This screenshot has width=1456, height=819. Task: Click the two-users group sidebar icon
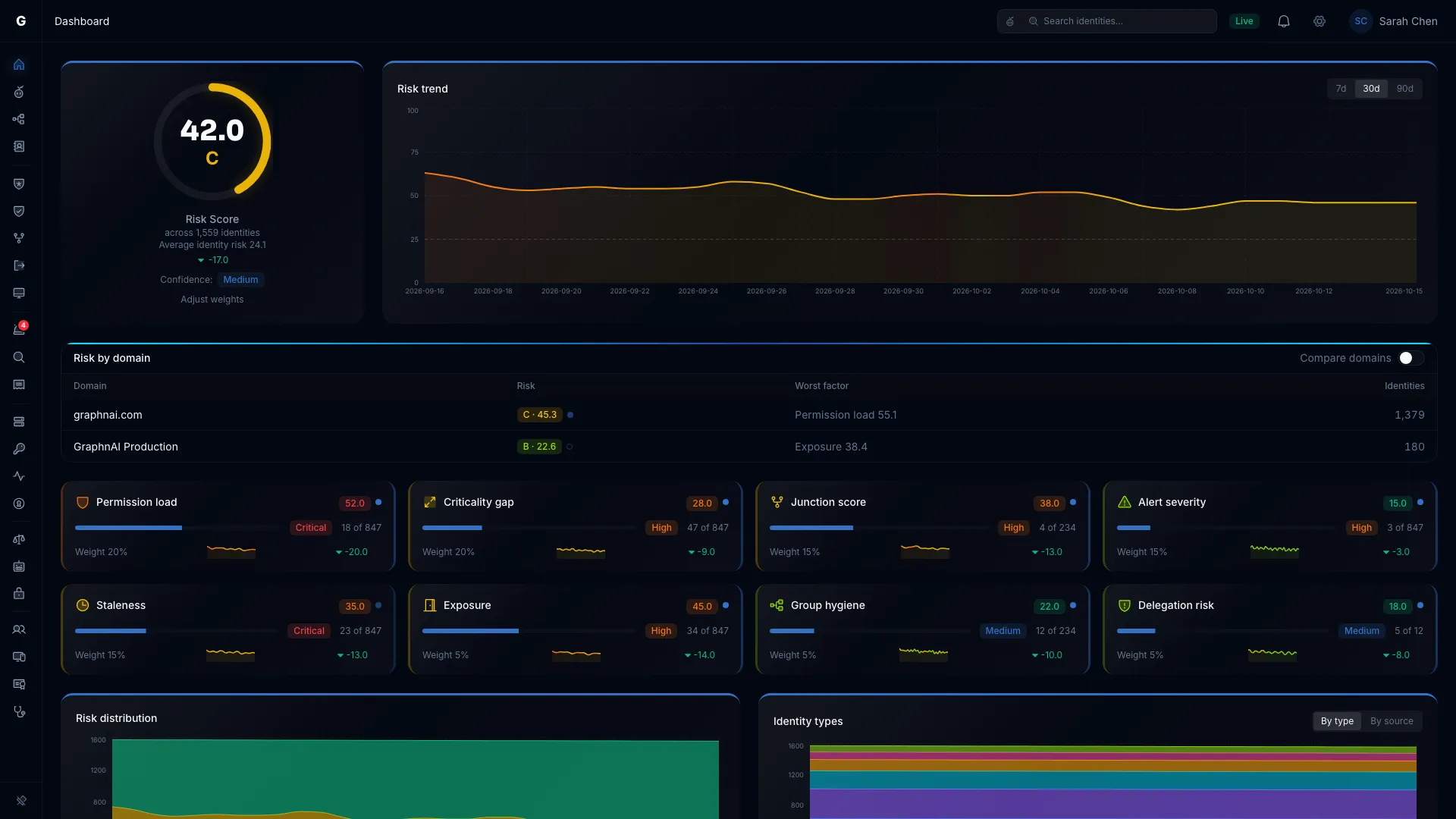tap(19, 629)
